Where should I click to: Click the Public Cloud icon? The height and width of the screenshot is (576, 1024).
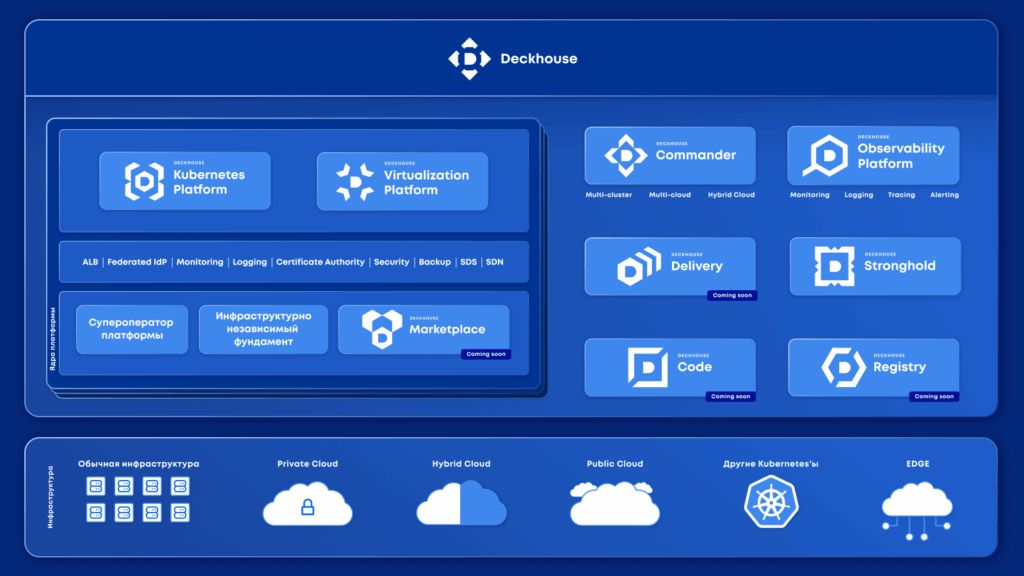(614, 503)
